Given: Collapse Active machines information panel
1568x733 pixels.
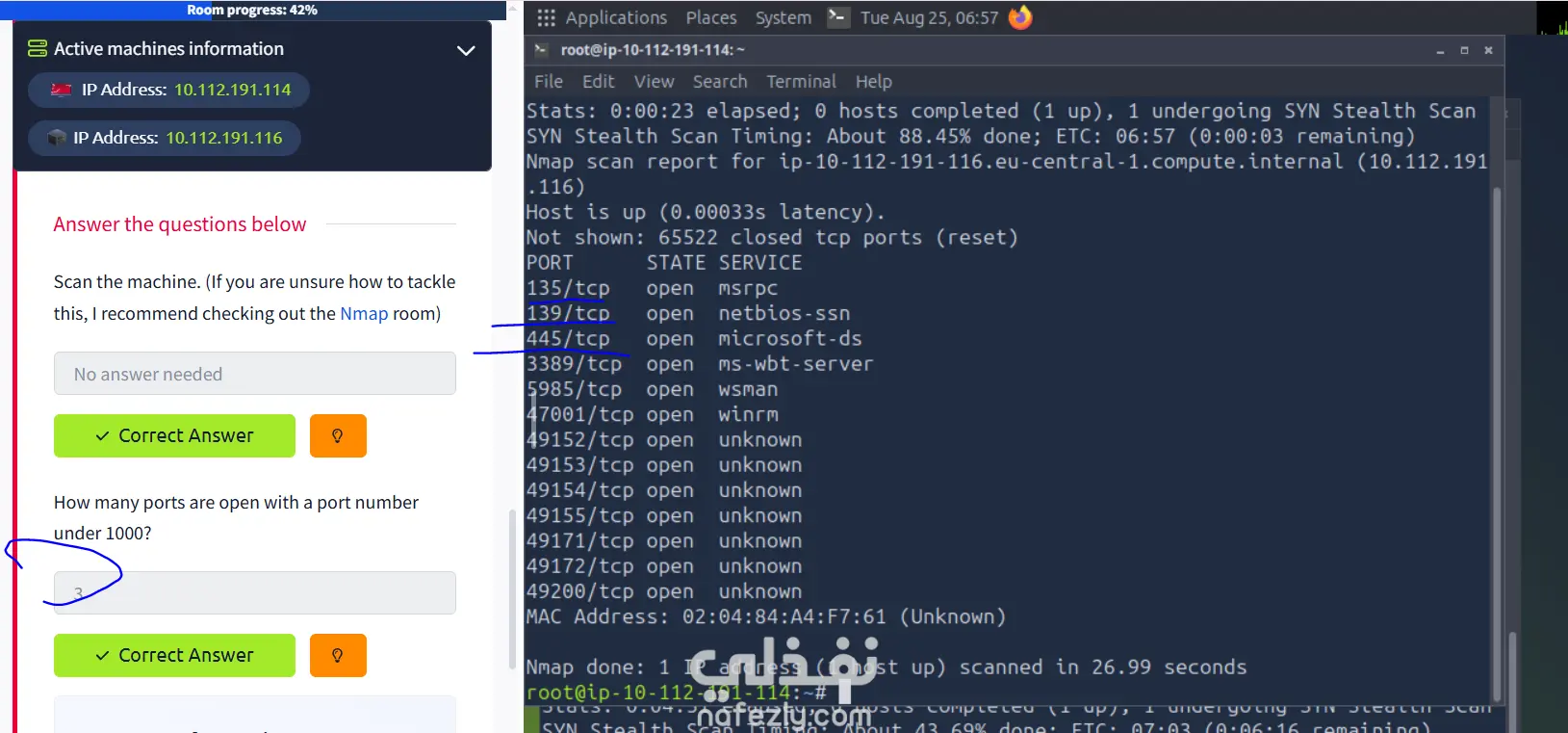Looking at the screenshot, I should (x=466, y=50).
